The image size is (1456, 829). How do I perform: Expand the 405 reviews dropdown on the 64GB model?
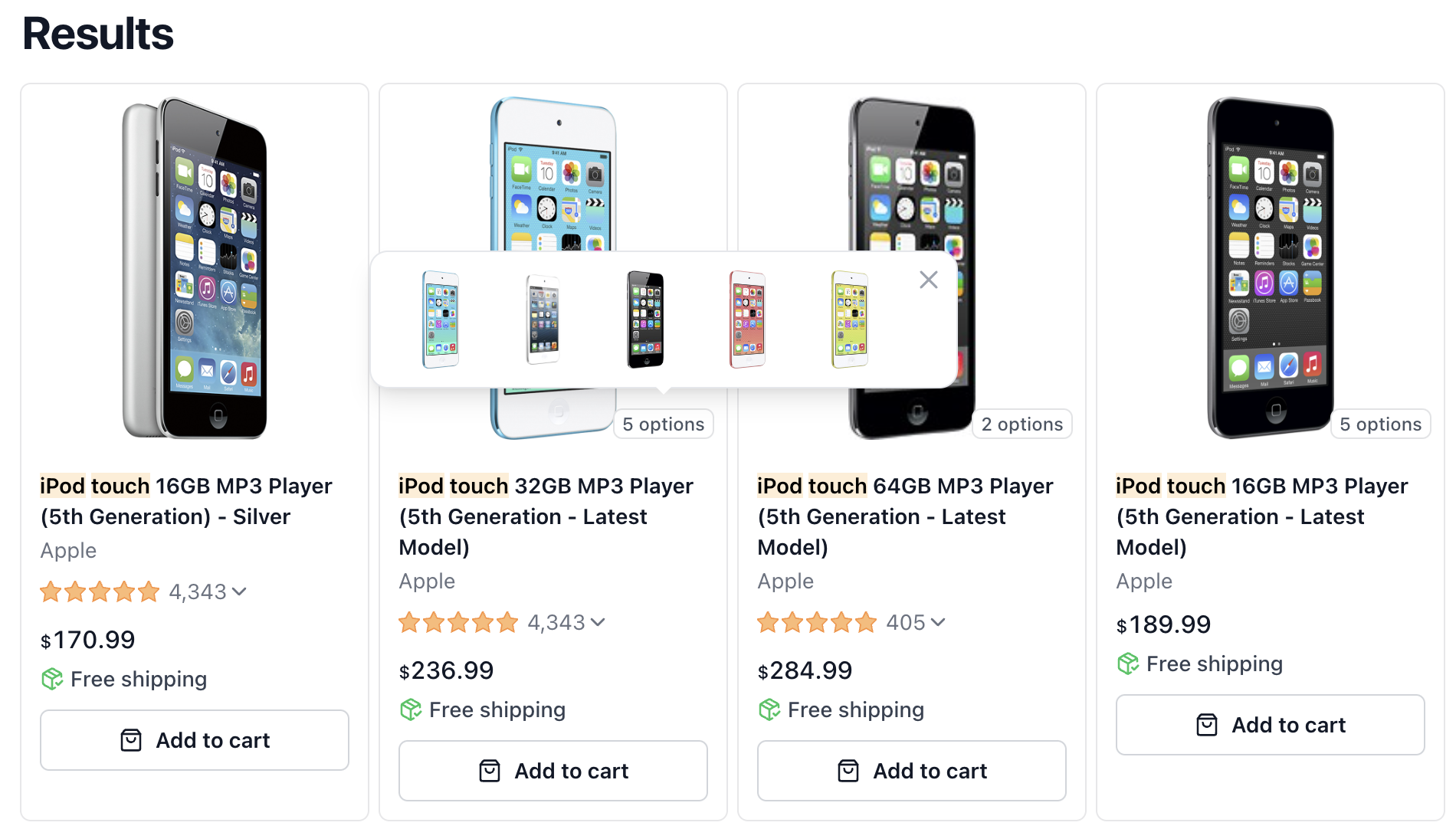938,622
